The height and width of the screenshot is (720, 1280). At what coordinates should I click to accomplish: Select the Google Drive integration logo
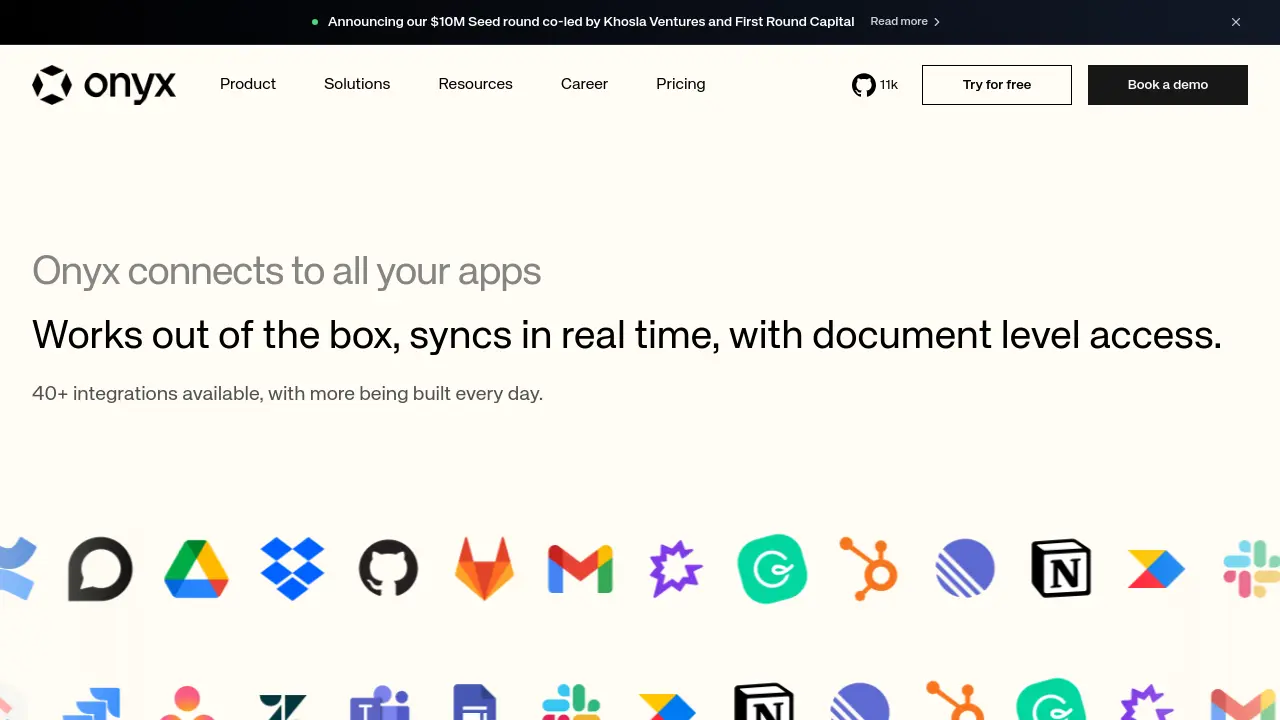[x=196, y=569]
